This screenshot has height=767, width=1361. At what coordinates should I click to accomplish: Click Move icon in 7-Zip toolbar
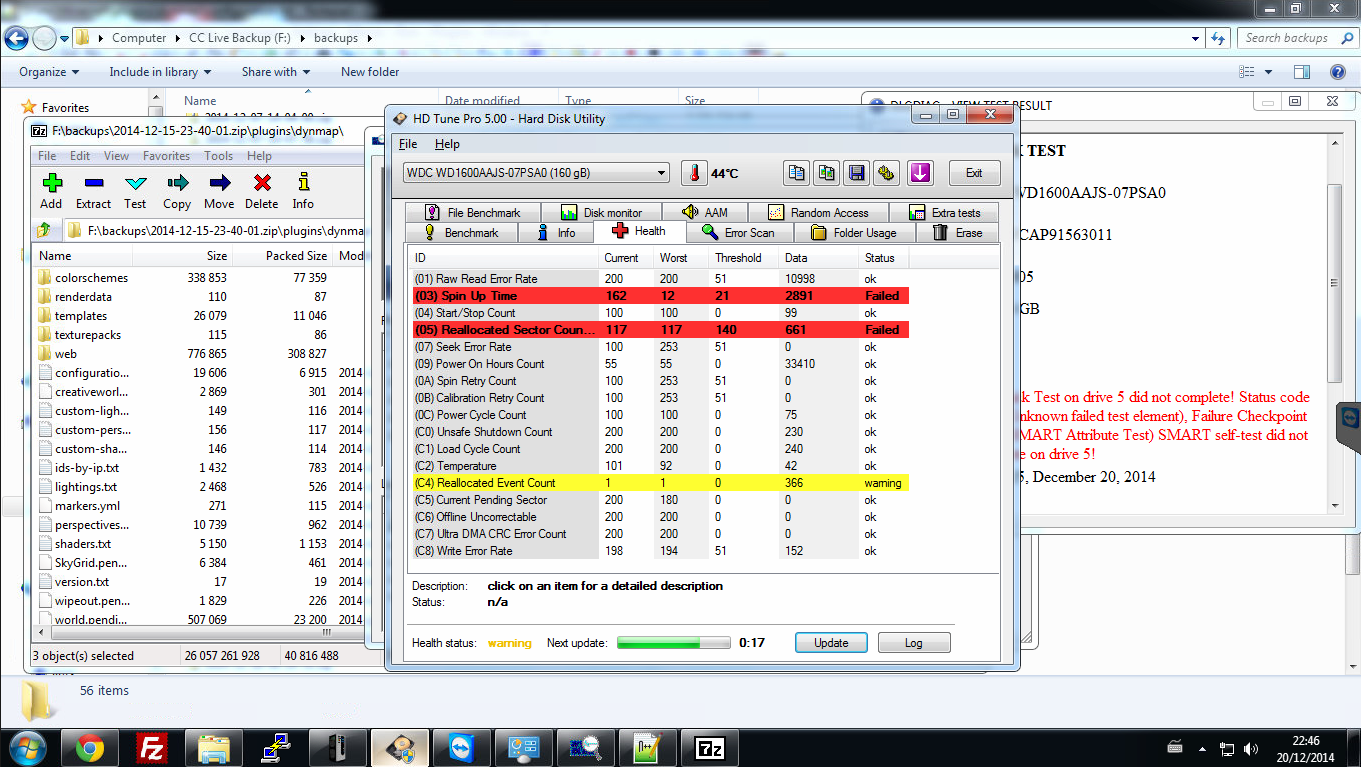pyautogui.click(x=219, y=183)
